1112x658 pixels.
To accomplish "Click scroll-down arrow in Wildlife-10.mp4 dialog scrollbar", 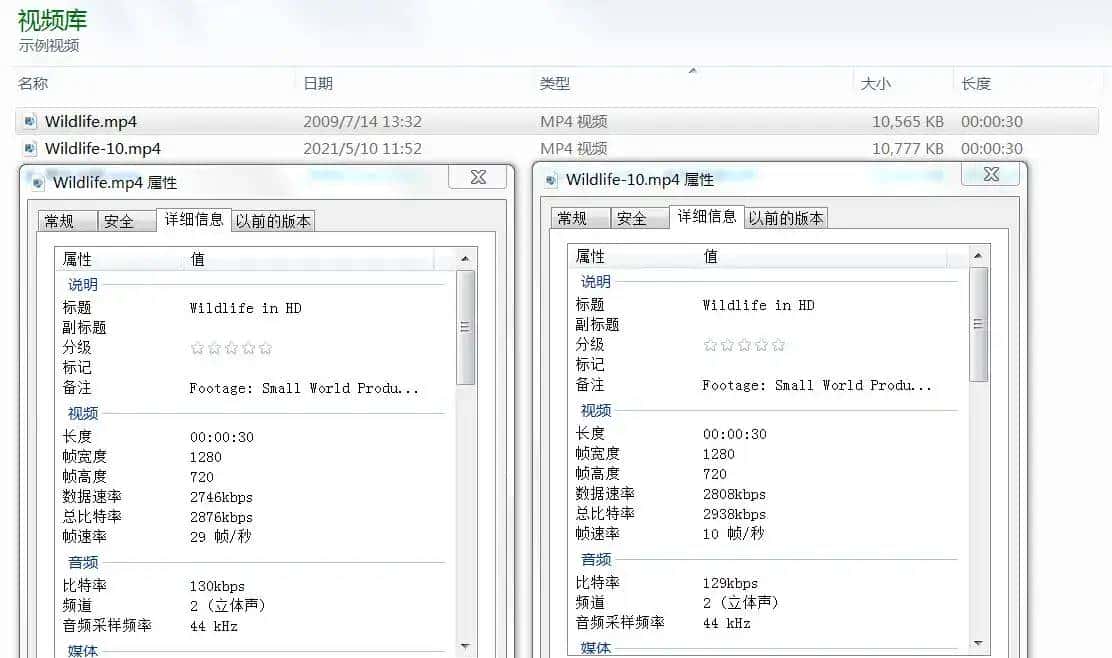I will [x=977, y=644].
